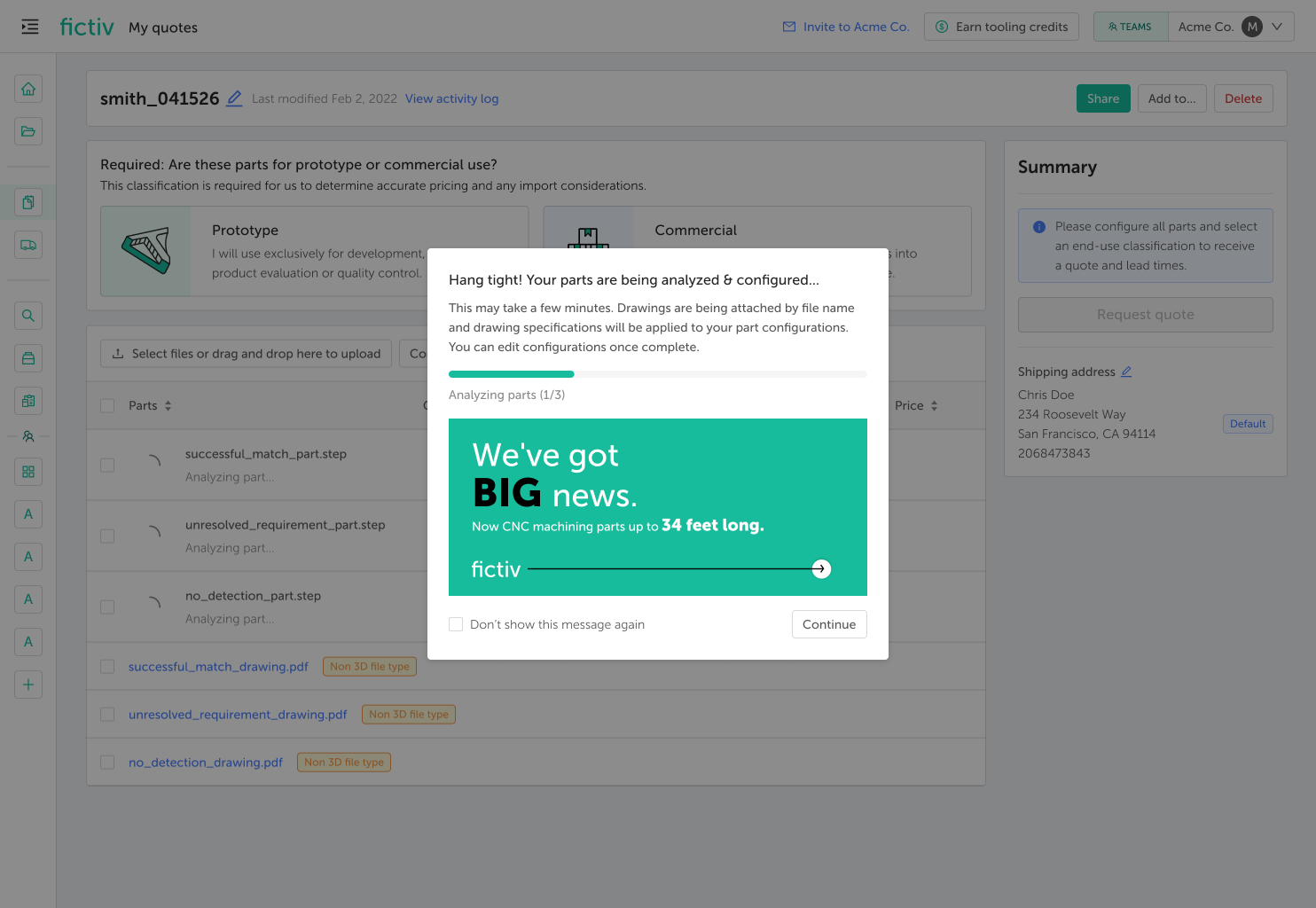Open the View activity log link
Viewport: 1316px width, 908px height.
tap(451, 98)
